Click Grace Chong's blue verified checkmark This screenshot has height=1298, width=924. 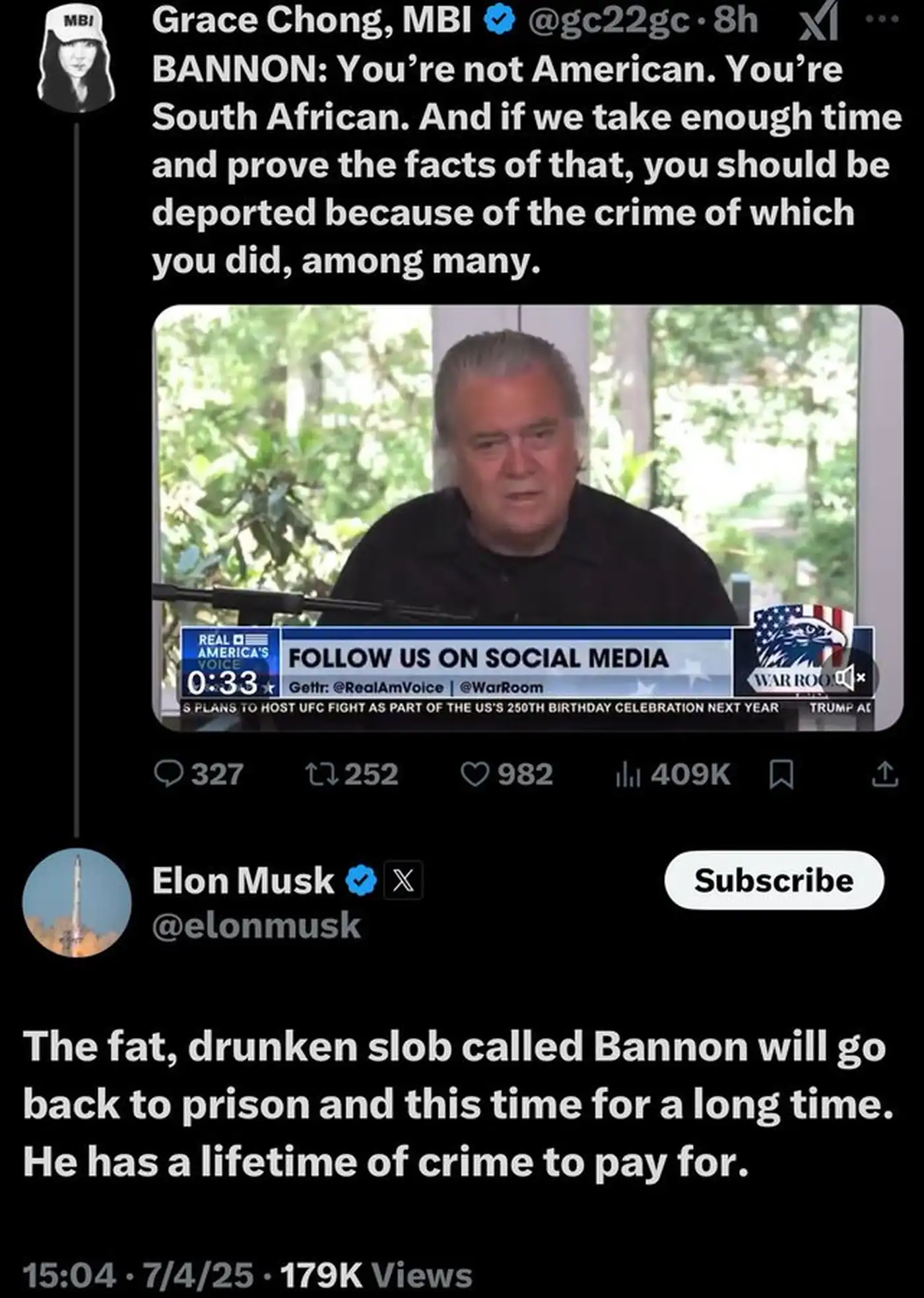click(500, 20)
